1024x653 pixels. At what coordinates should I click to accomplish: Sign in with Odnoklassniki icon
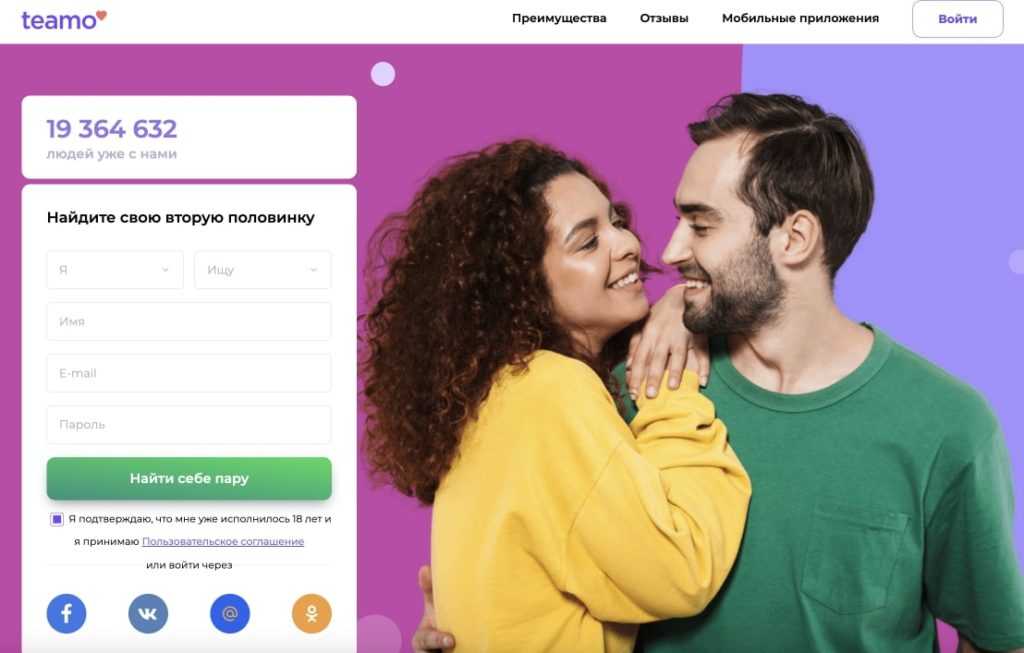click(x=312, y=613)
